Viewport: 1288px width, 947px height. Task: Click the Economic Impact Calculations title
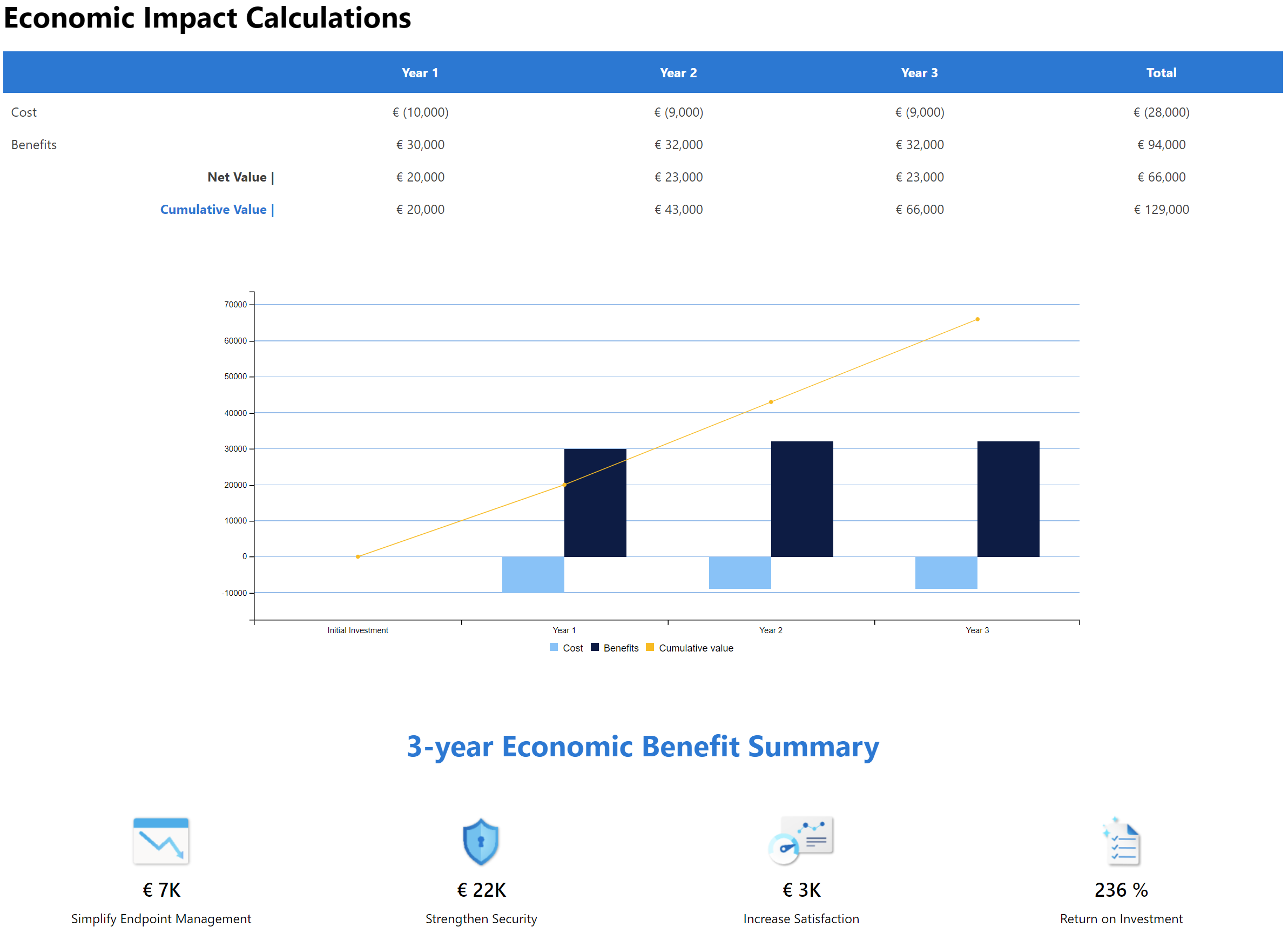click(x=207, y=18)
